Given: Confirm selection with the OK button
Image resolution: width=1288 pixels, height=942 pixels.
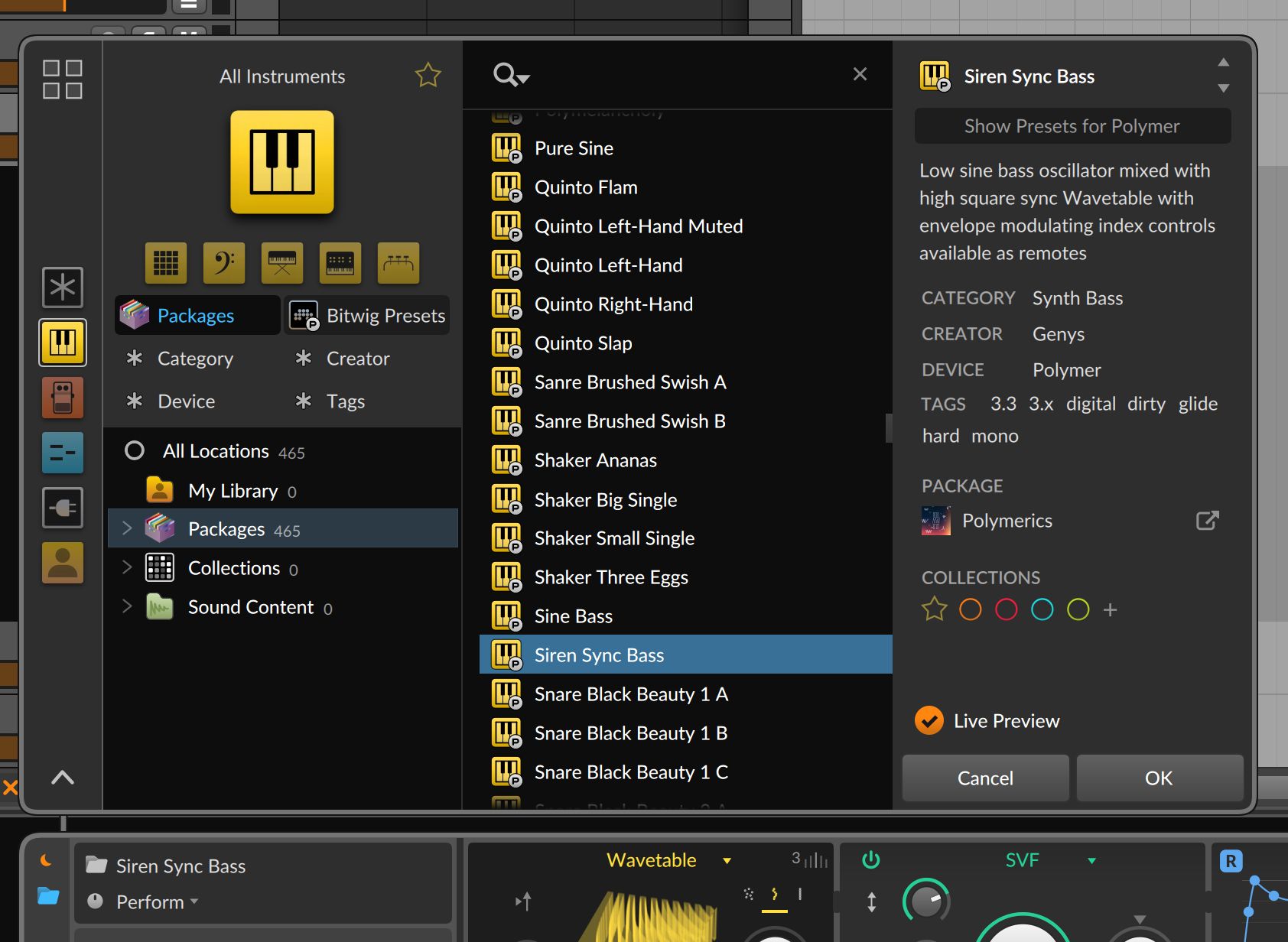Looking at the screenshot, I should click(x=1159, y=778).
